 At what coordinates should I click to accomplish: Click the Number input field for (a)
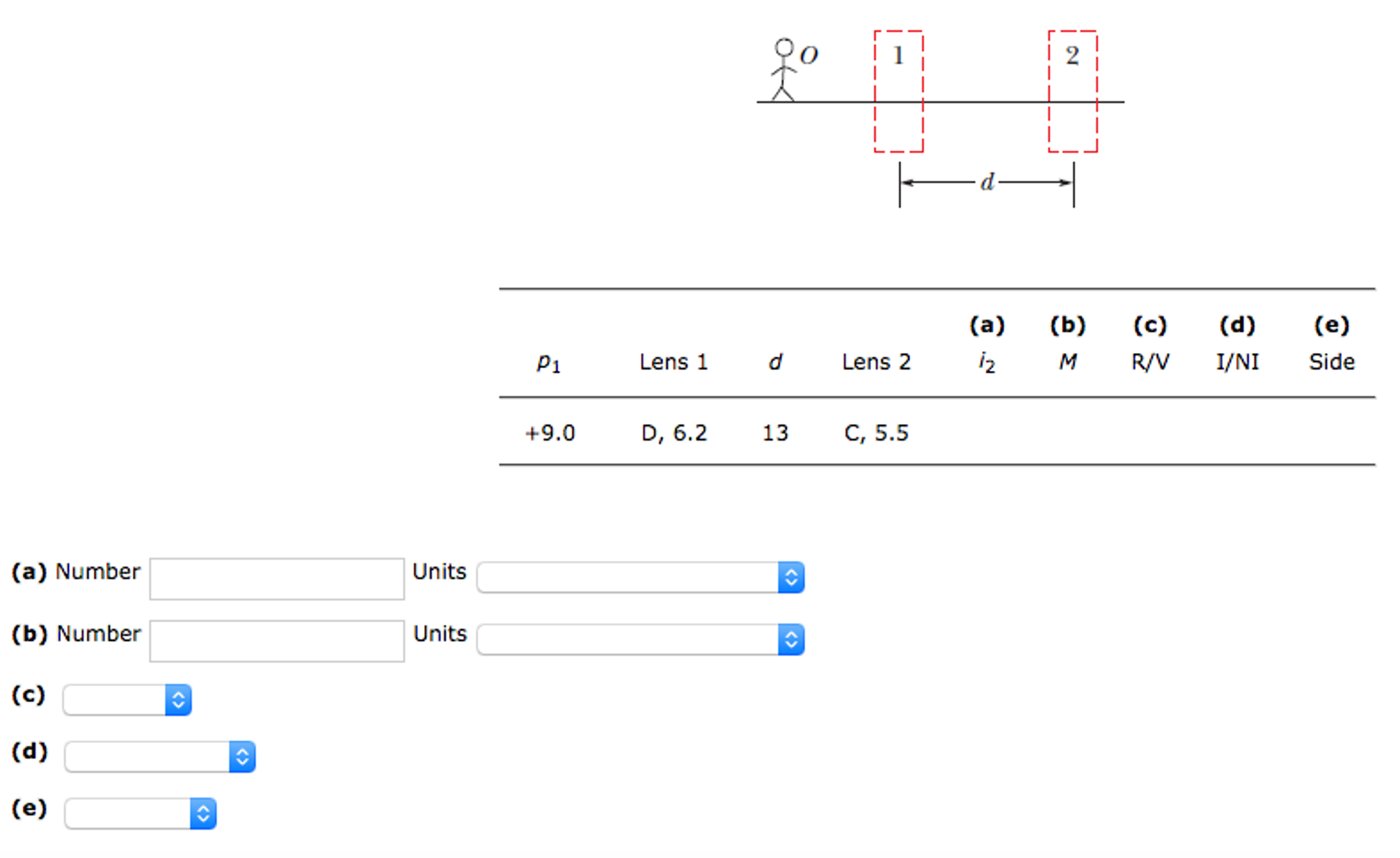[x=275, y=578]
